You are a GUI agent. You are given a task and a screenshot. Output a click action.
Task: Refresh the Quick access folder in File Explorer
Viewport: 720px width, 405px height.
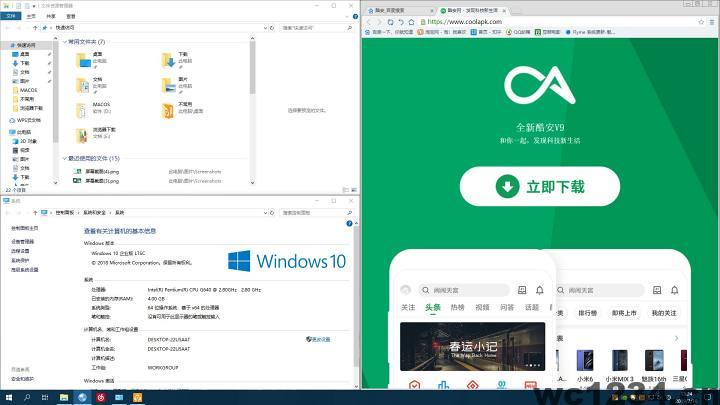[272, 28]
